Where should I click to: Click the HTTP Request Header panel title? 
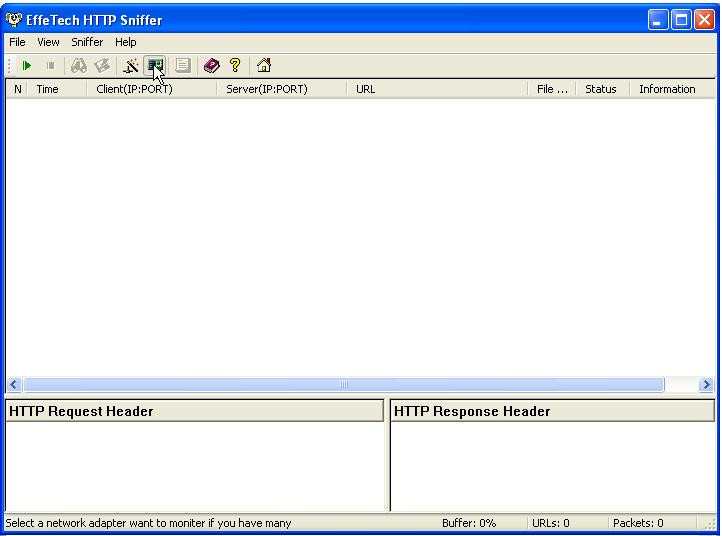tap(194, 411)
